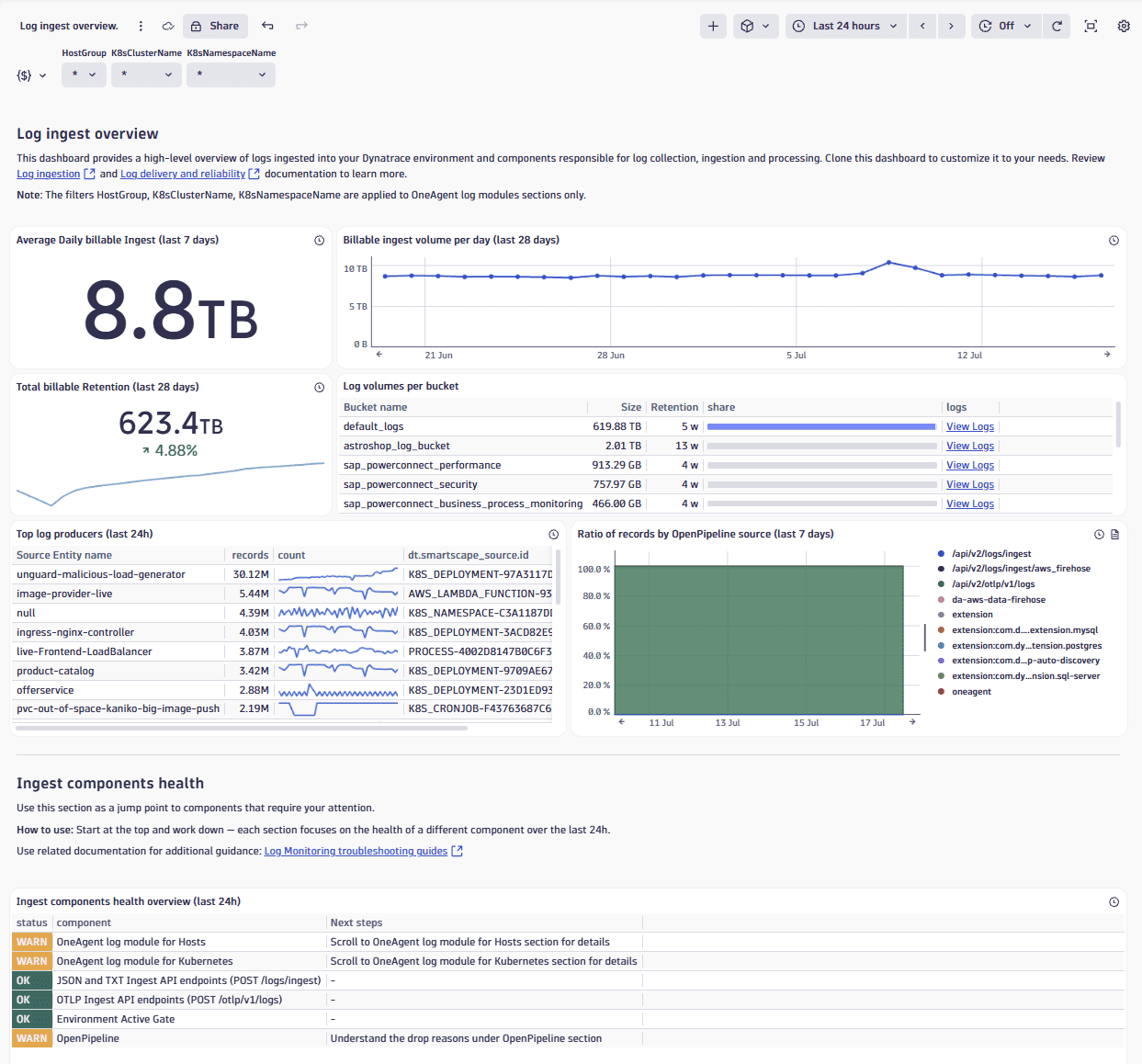Select the OpenPipeline WARN status row
The width and height of the screenshot is (1142, 1064).
tap(569, 1038)
